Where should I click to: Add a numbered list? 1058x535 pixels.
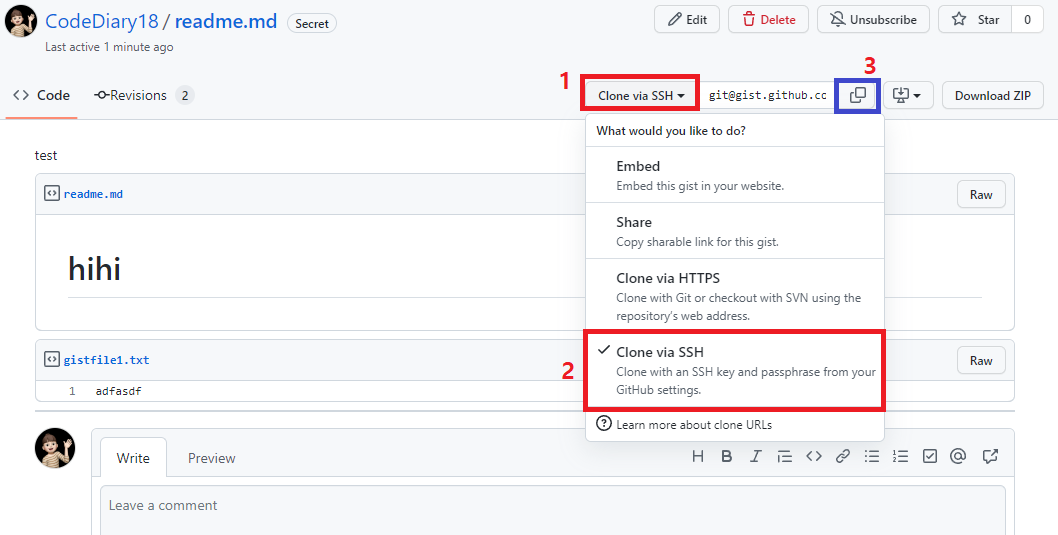pyautogui.click(x=900, y=457)
